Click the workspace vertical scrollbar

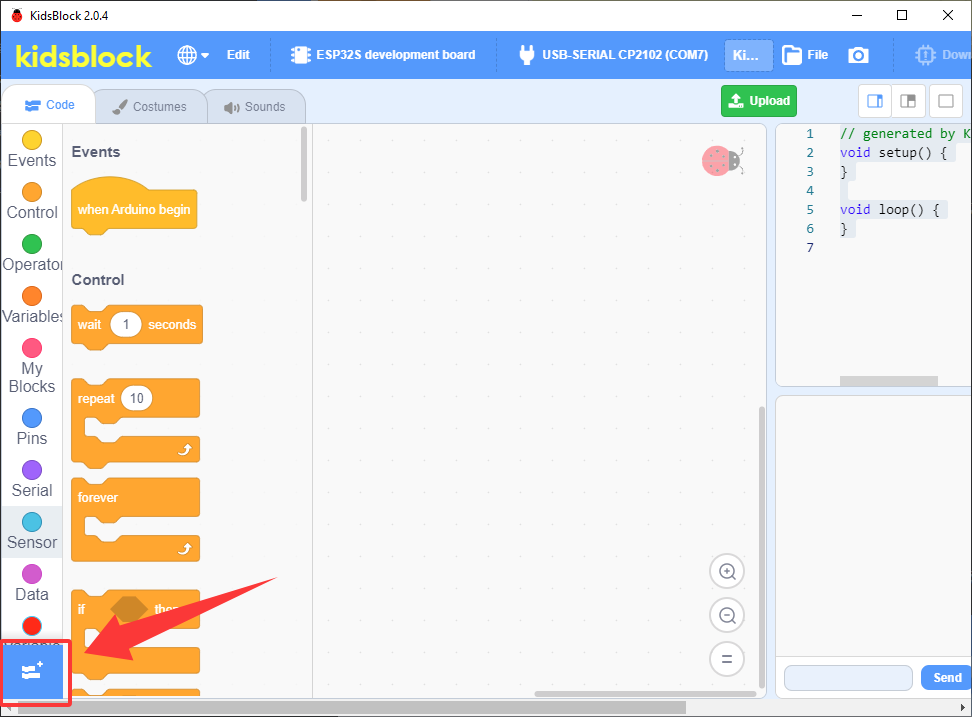[x=762, y=547]
